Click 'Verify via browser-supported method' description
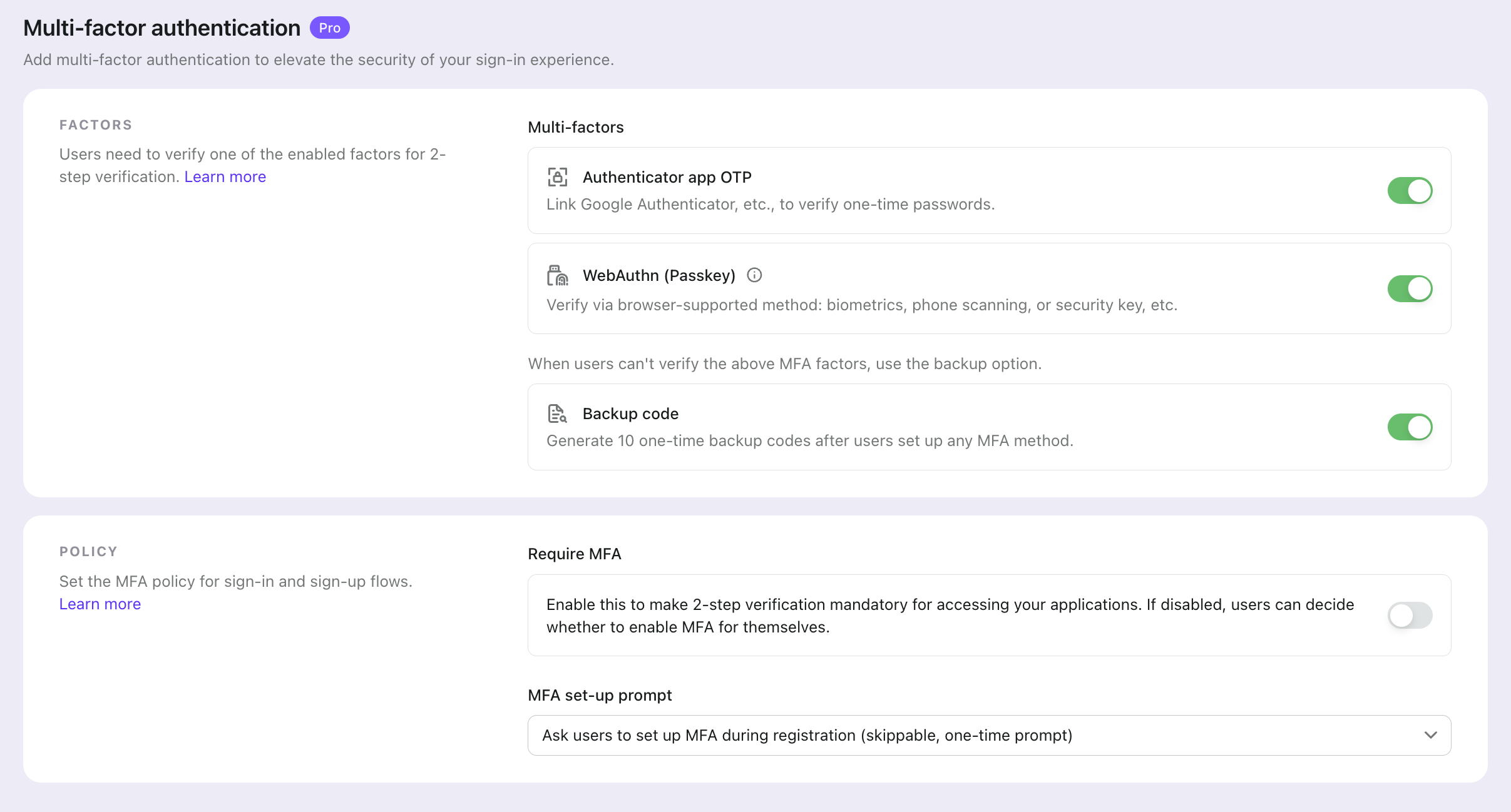1511x812 pixels. 862,305
